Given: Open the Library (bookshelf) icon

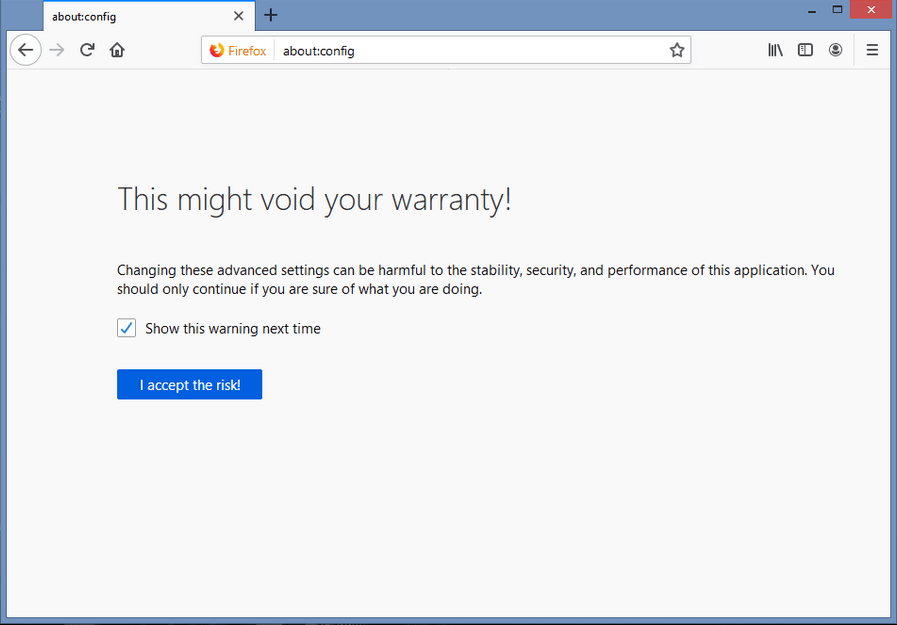Looking at the screenshot, I should [775, 49].
